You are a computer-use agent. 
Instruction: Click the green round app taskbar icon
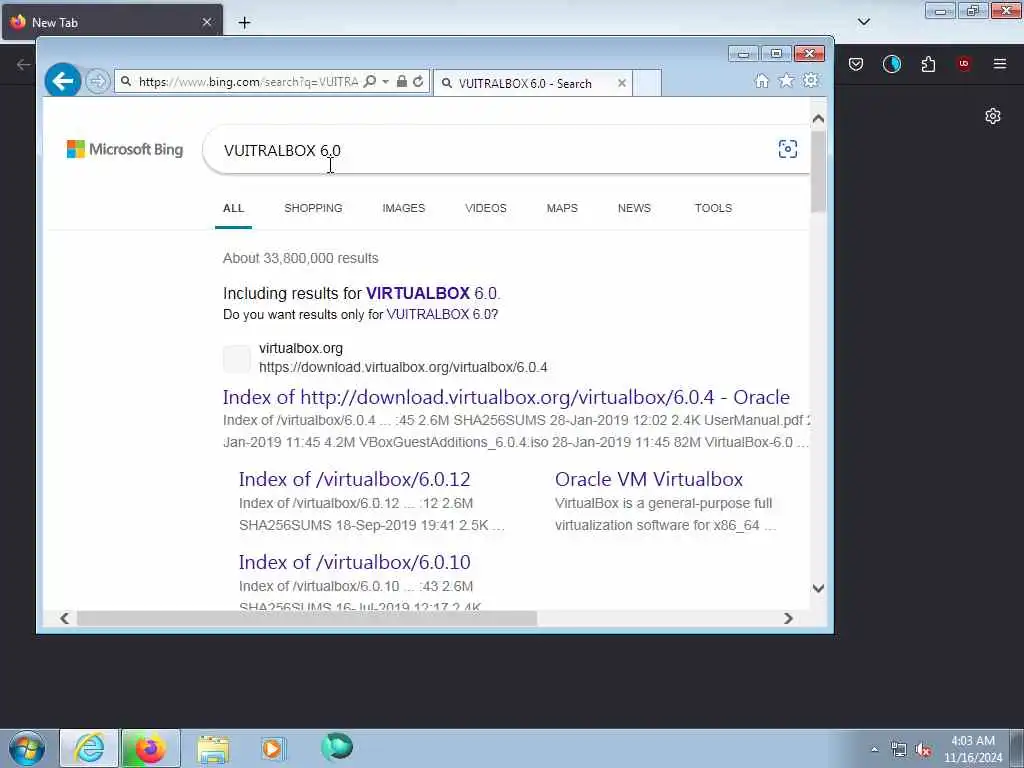(337, 747)
